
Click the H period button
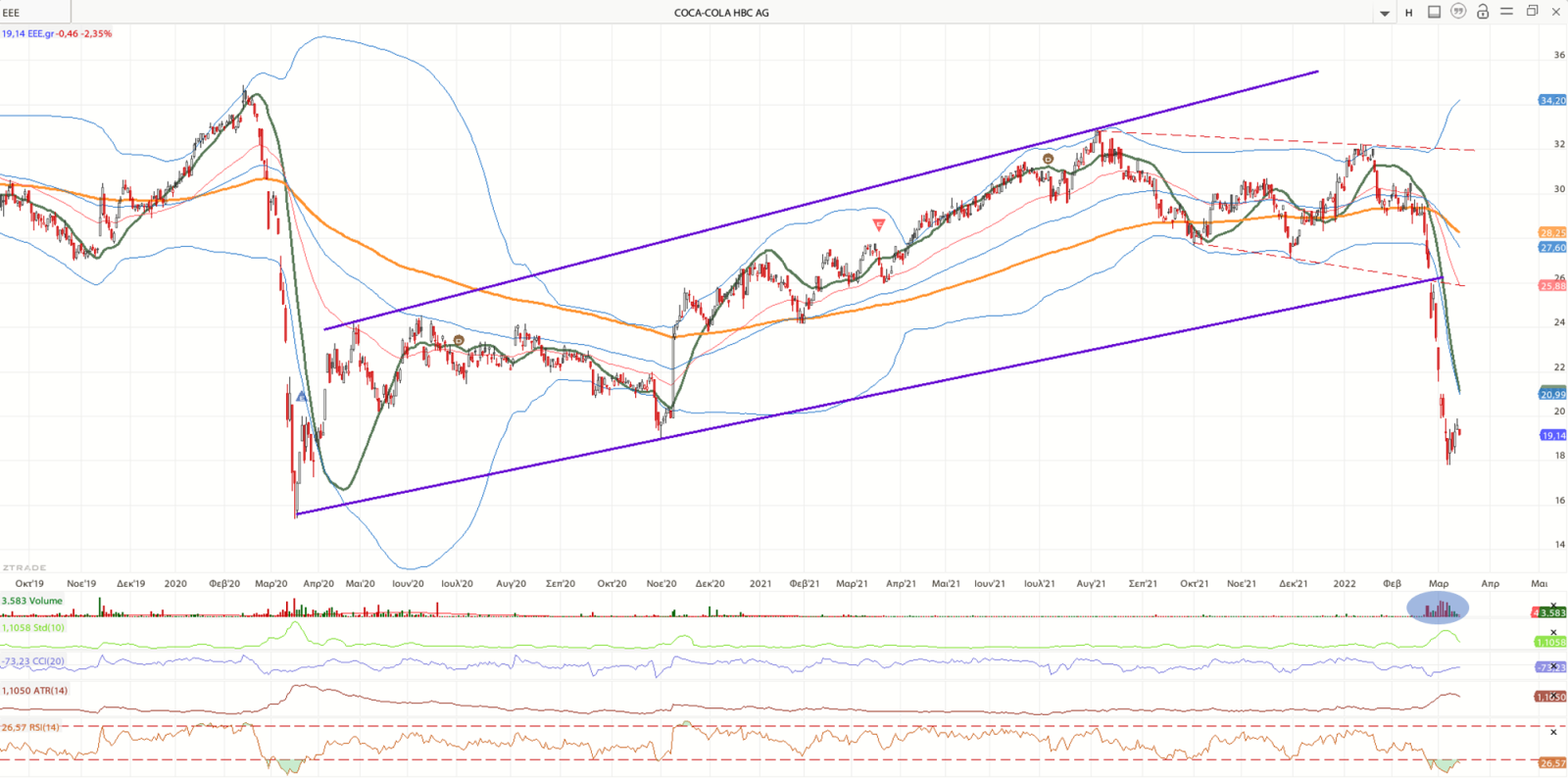(1409, 13)
